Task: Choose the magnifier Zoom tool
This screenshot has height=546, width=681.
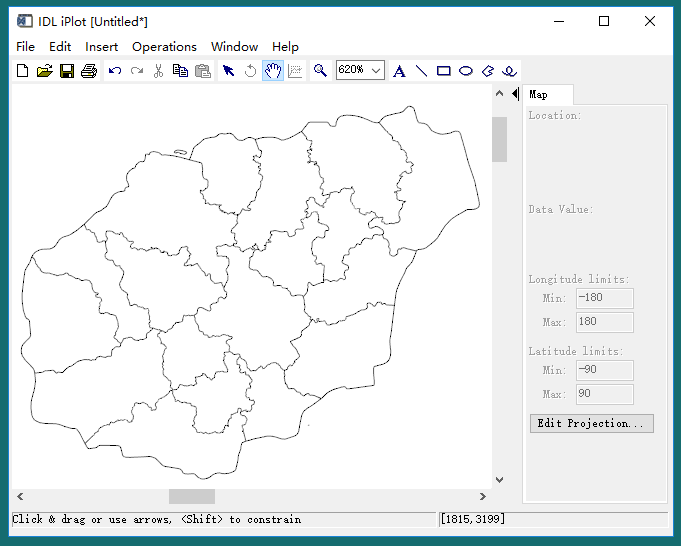Action: click(x=320, y=71)
